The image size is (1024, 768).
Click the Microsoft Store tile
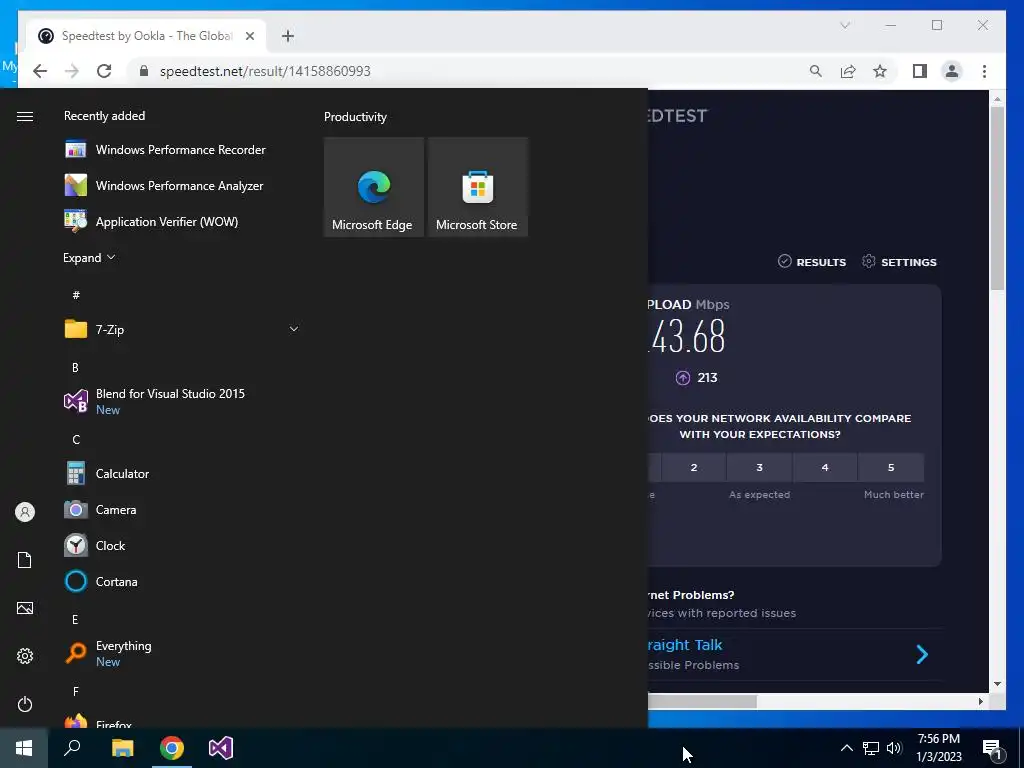477,187
